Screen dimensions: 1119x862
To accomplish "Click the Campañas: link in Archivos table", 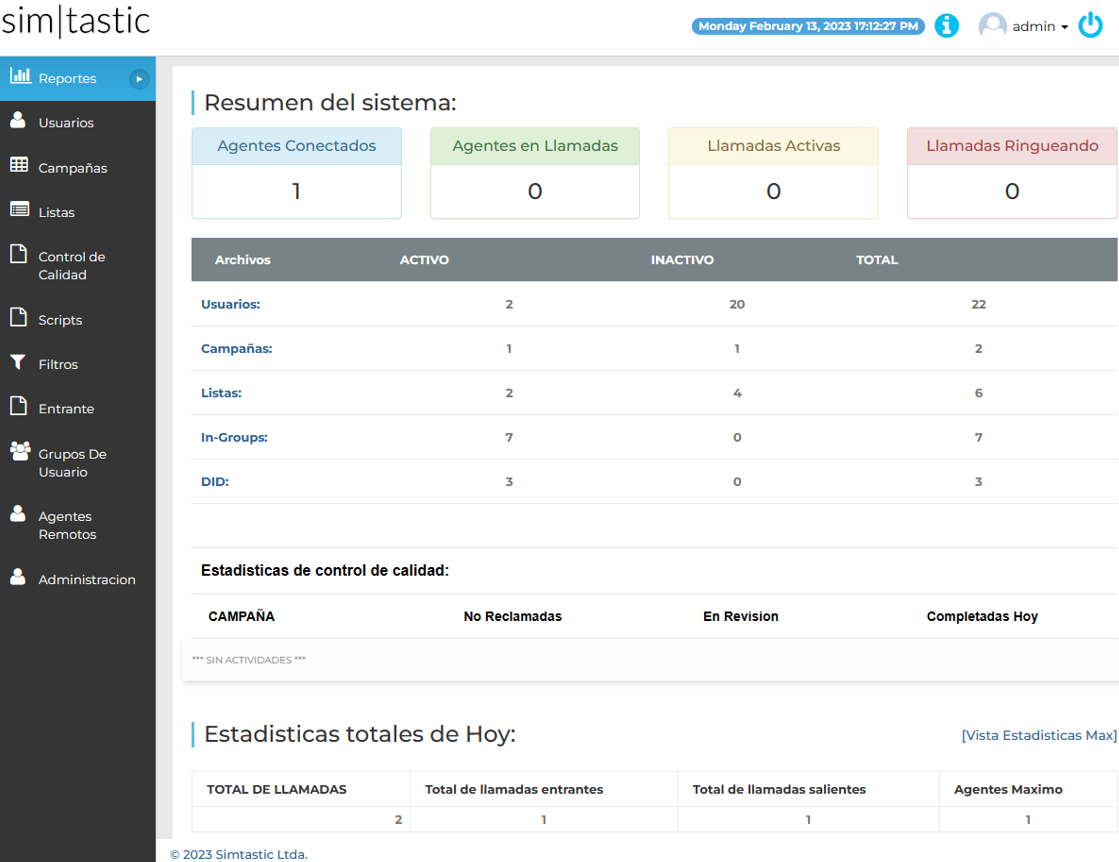I will (236, 348).
